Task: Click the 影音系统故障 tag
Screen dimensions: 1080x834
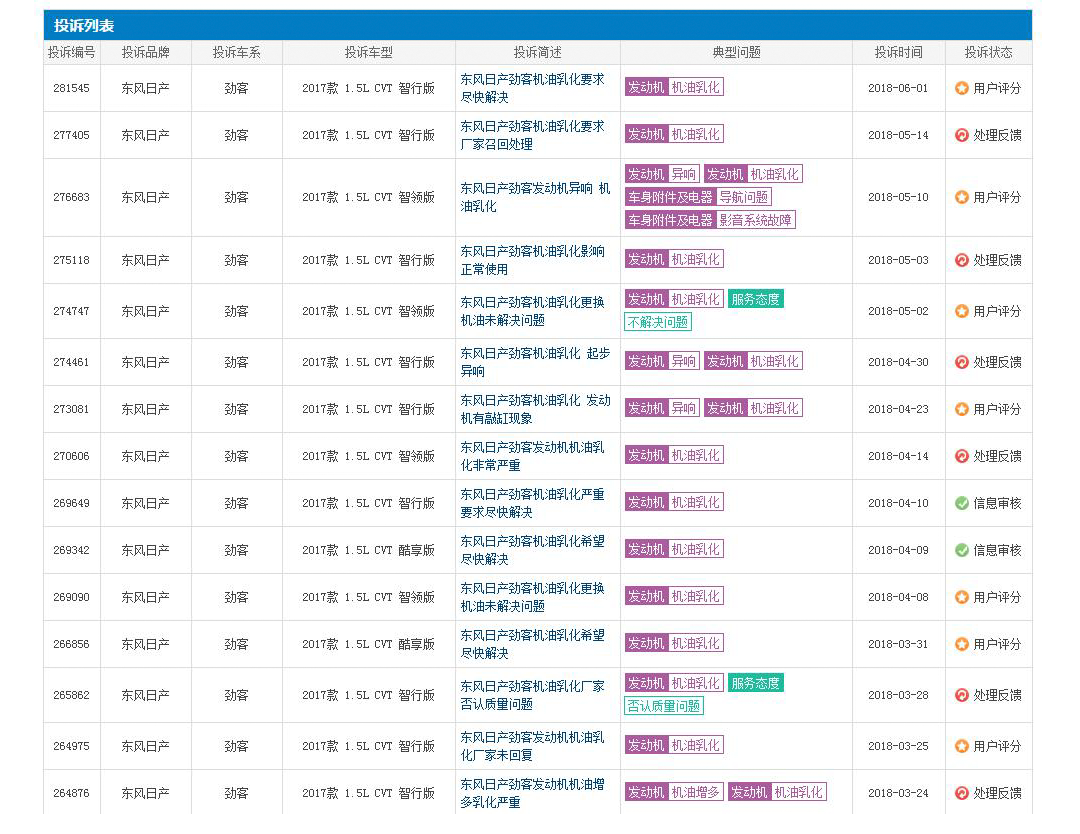Action: click(756, 220)
